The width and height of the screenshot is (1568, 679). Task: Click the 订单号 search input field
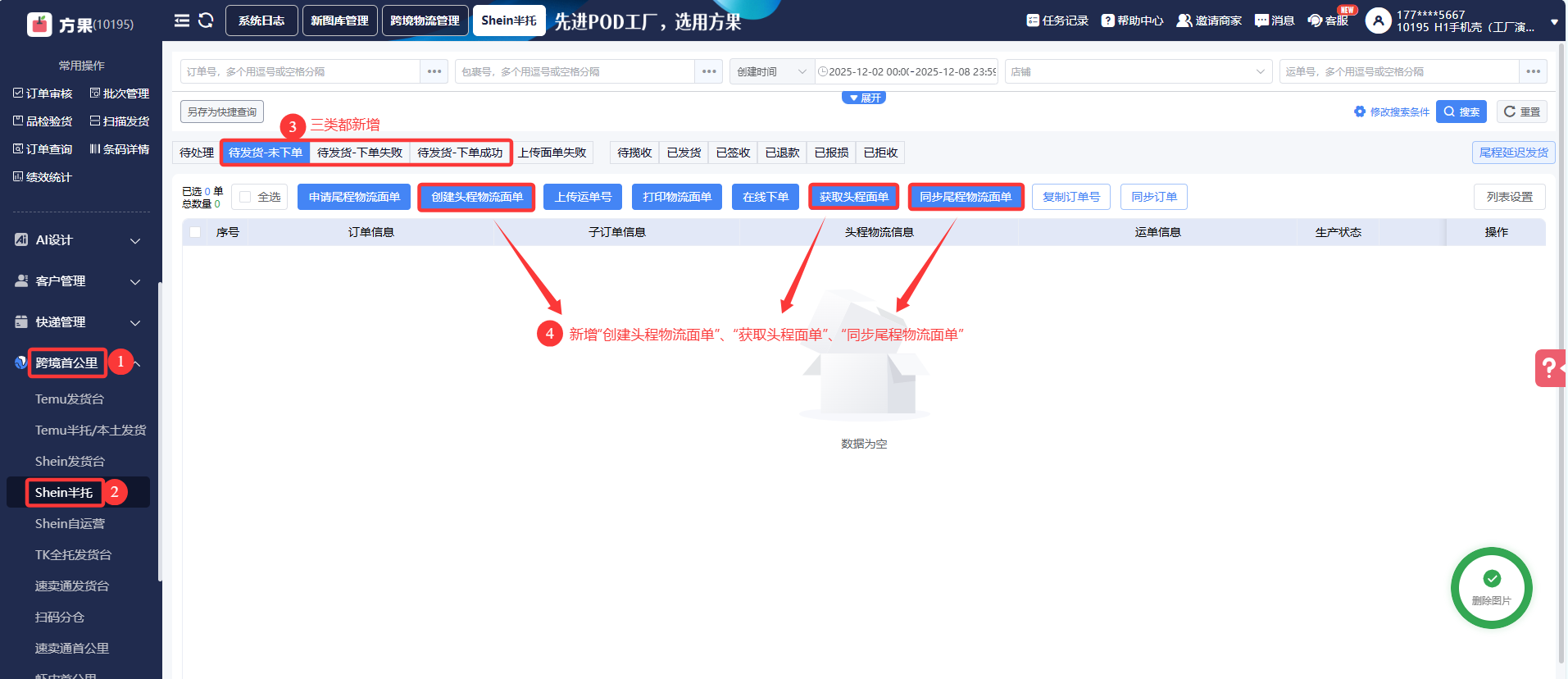click(x=301, y=71)
